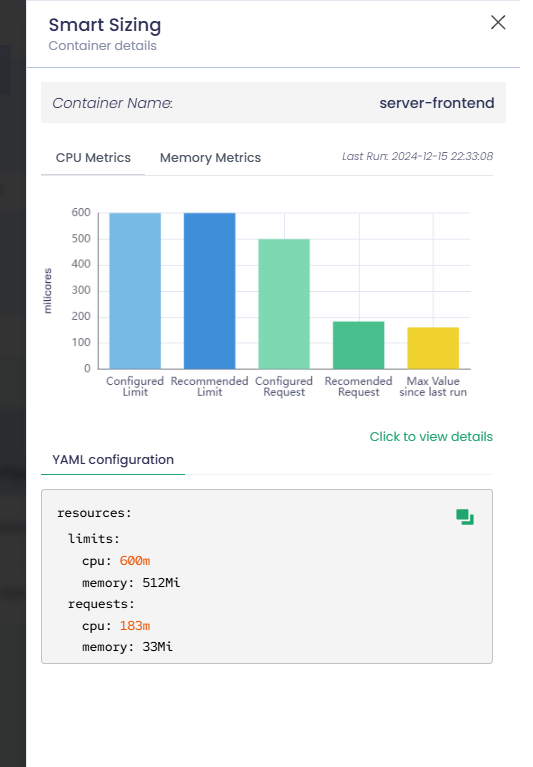This screenshot has width=533, height=767.
Task: Click the yellow Max Value since last run bar
Action: pos(433,348)
